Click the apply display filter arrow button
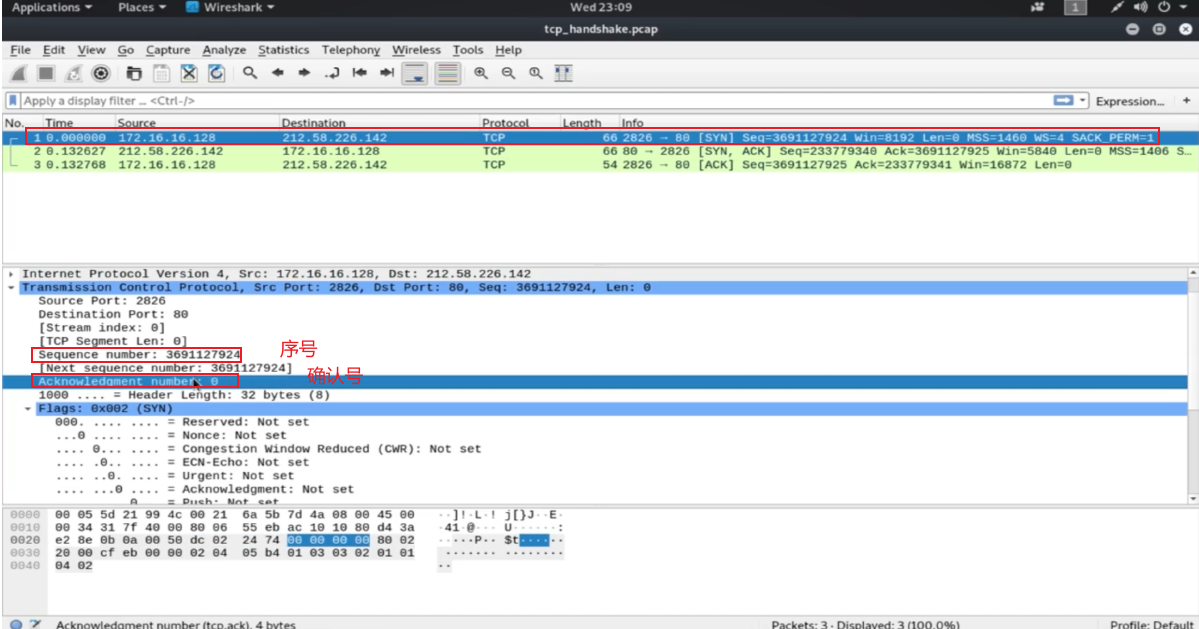 tap(1063, 101)
